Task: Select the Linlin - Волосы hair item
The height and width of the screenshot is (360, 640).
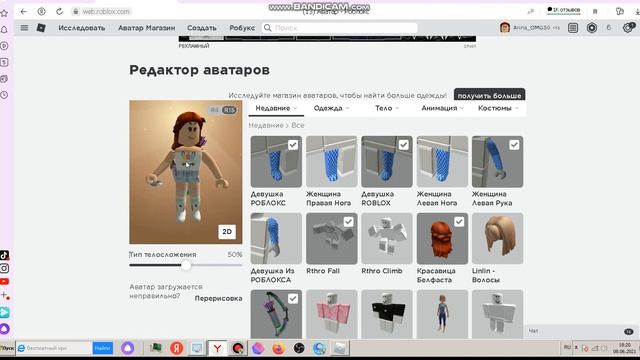Action: pos(497,238)
